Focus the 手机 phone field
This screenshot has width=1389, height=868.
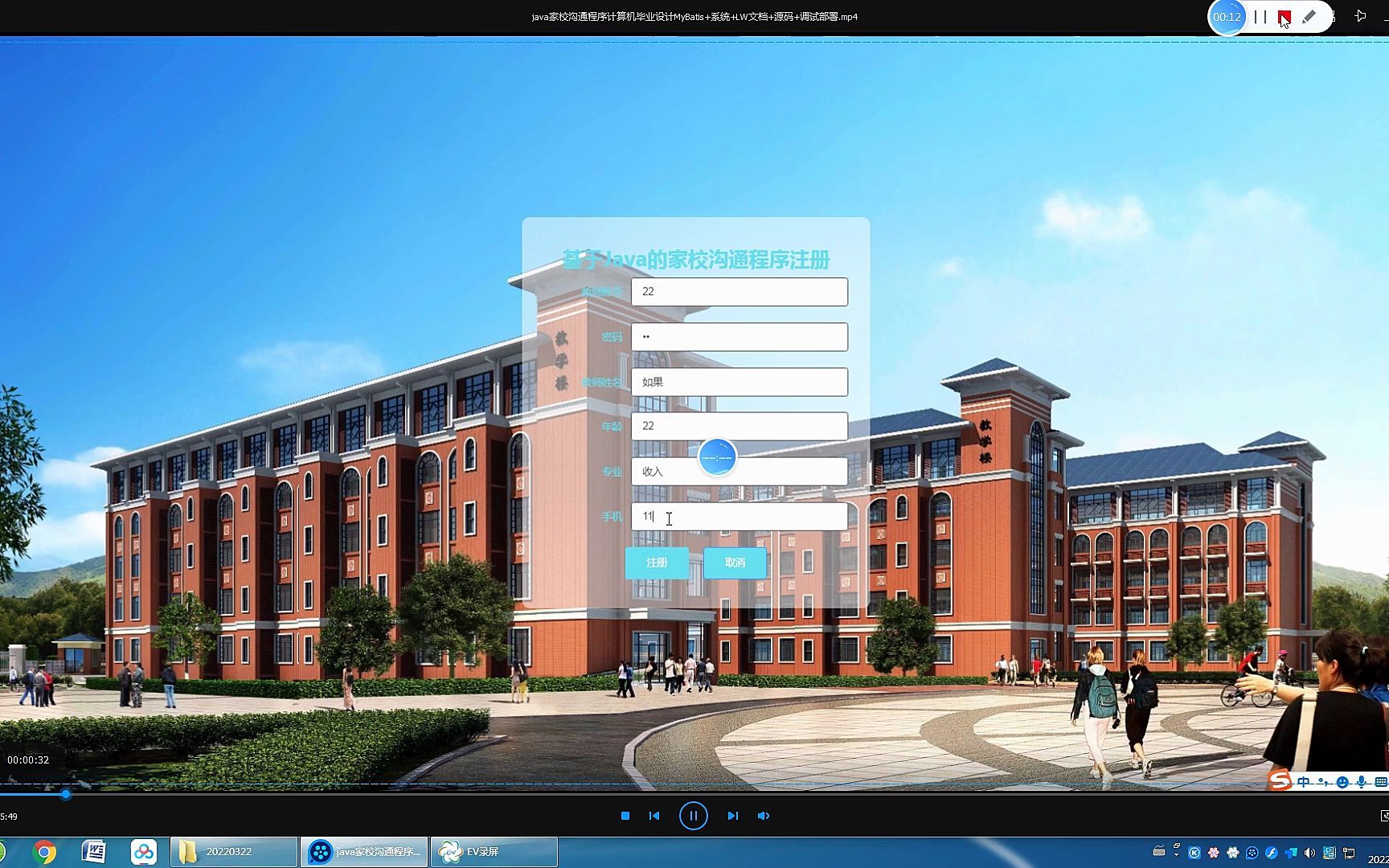tap(740, 516)
